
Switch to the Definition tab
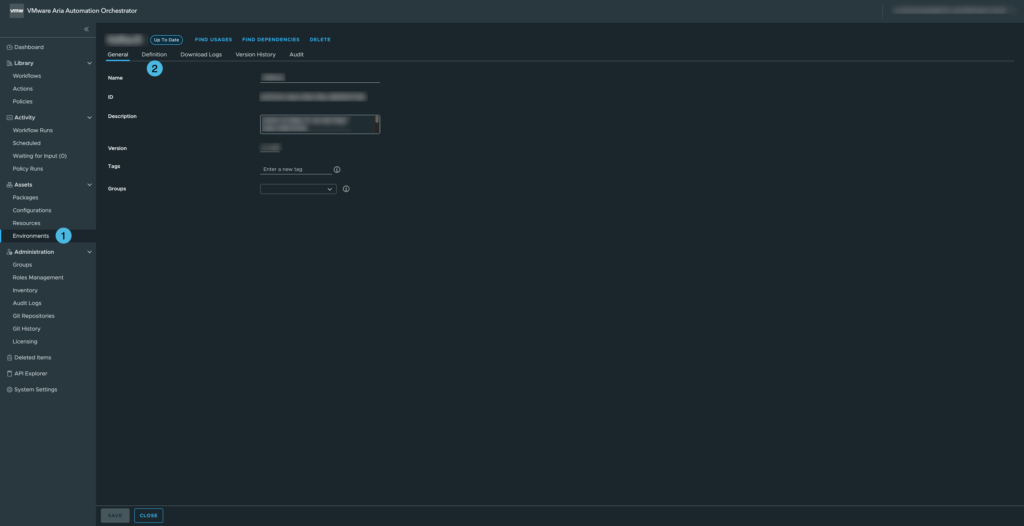click(154, 54)
